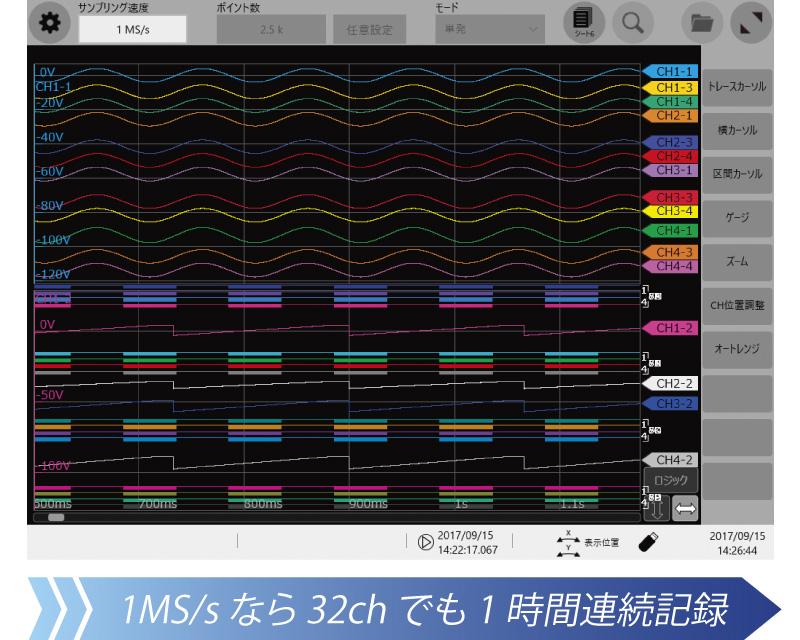Viewport: 800px width, 640px height.
Task: Click the ポイント数 2.5 k field
Action: click(271, 29)
